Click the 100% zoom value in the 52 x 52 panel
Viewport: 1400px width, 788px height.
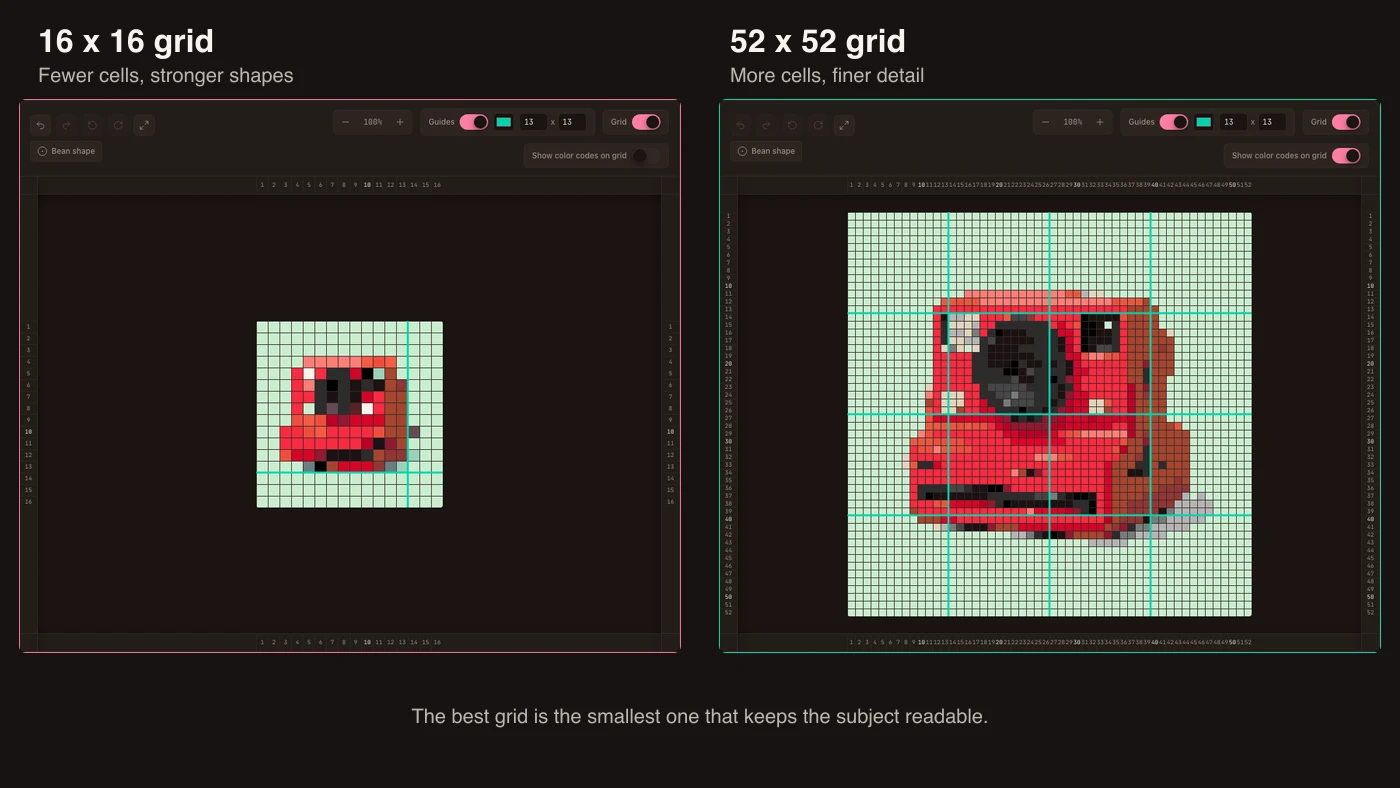(1073, 122)
